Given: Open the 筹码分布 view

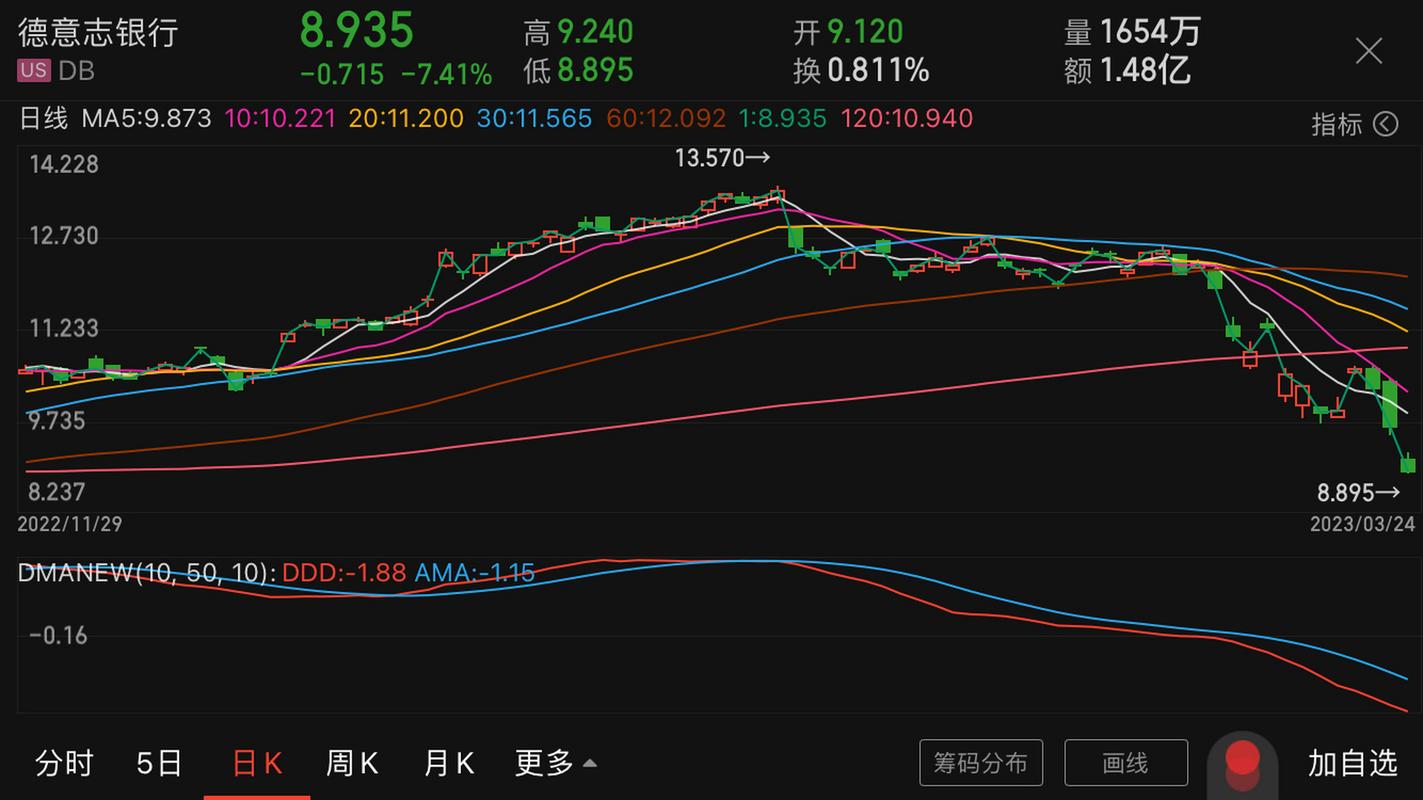Looking at the screenshot, I should tap(981, 763).
